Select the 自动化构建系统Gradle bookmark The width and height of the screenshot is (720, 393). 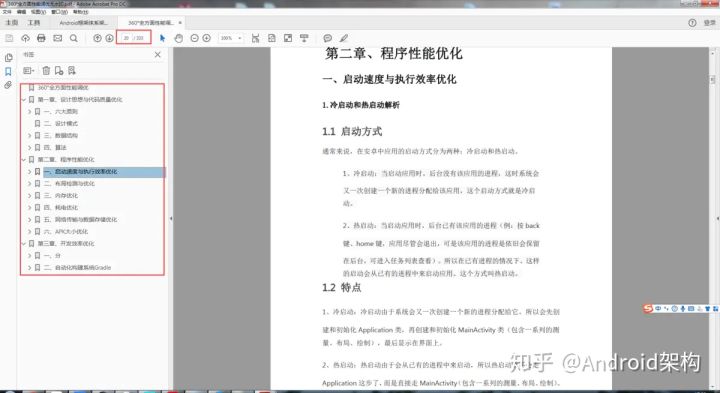(x=77, y=268)
